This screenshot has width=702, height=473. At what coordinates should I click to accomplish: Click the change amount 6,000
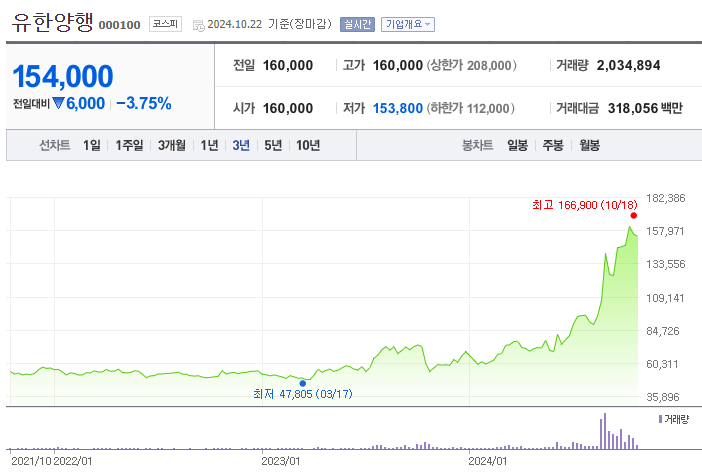[x=86, y=103]
